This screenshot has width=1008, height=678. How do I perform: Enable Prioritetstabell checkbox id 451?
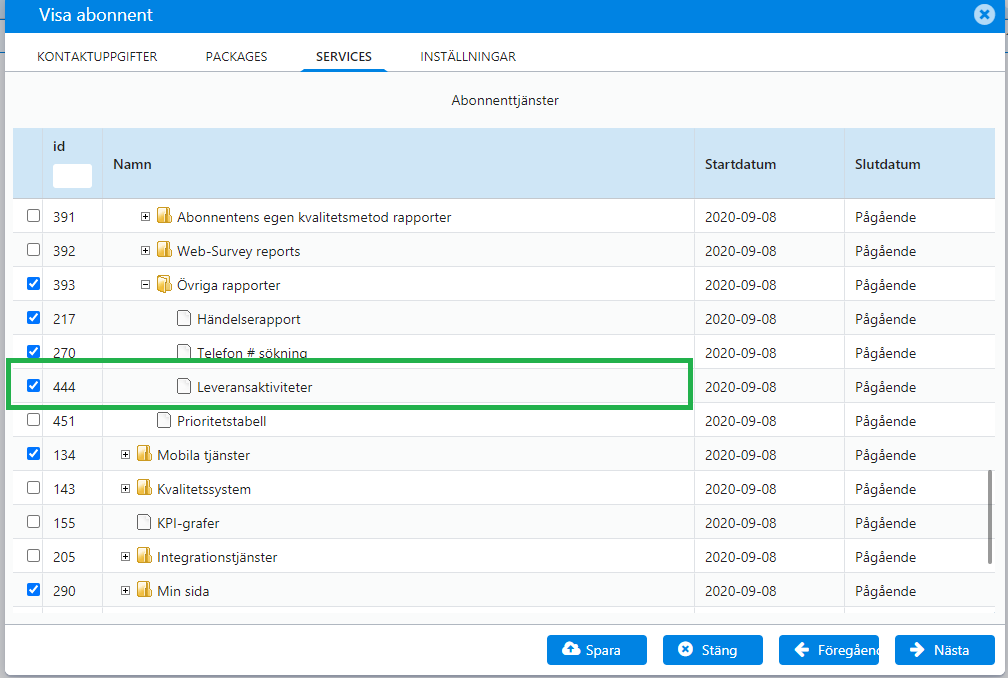tap(33, 420)
